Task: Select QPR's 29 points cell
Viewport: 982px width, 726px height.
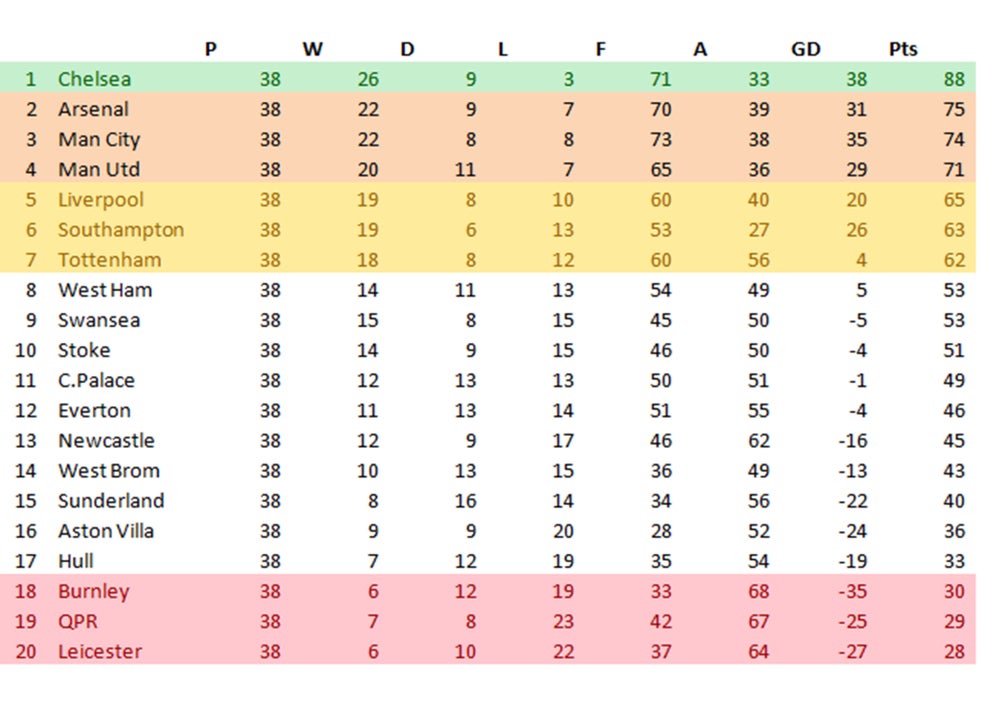Action: (x=953, y=621)
